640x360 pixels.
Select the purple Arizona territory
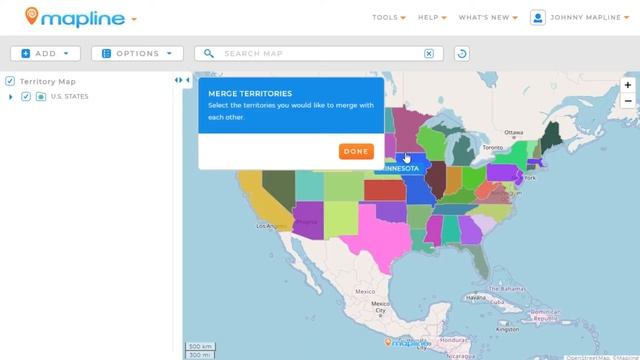(x=308, y=220)
